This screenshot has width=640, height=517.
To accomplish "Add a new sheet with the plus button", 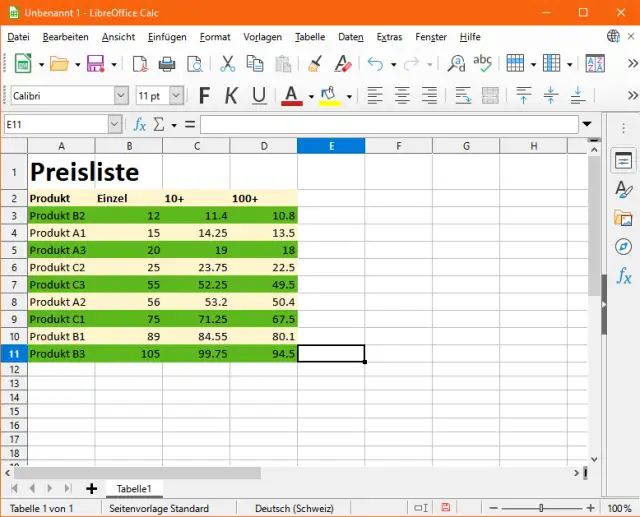I will click(x=91, y=488).
